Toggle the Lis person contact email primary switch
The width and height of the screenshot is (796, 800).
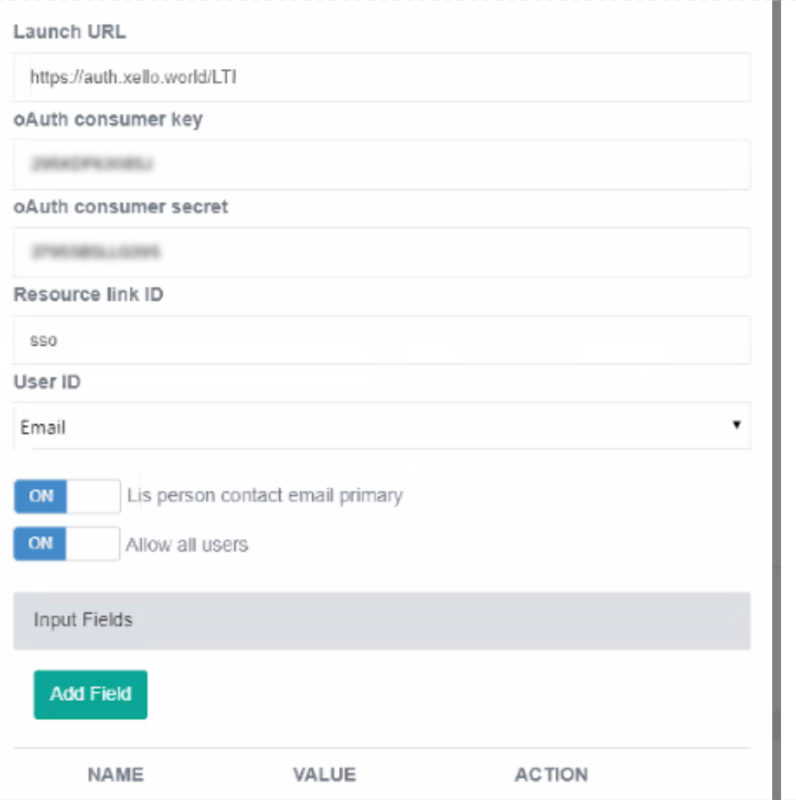[66, 496]
